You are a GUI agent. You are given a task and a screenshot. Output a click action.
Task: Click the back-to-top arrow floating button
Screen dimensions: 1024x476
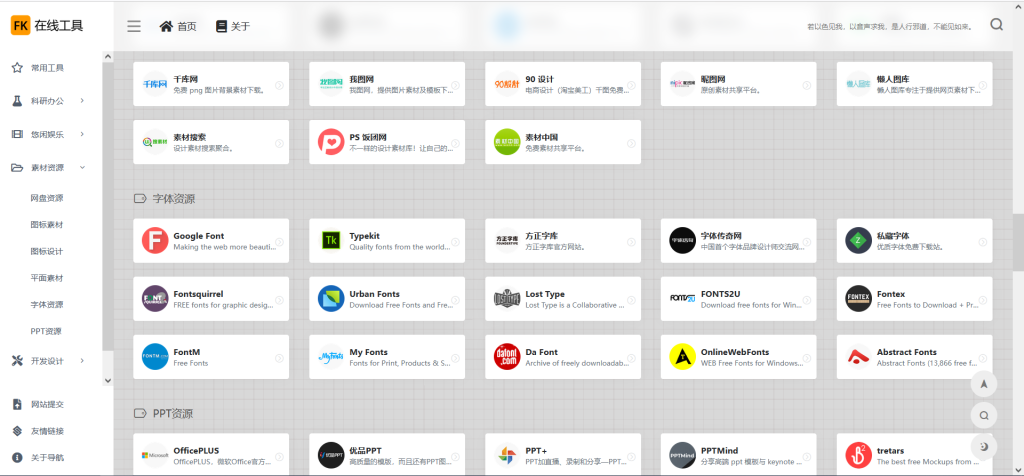(984, 383)
